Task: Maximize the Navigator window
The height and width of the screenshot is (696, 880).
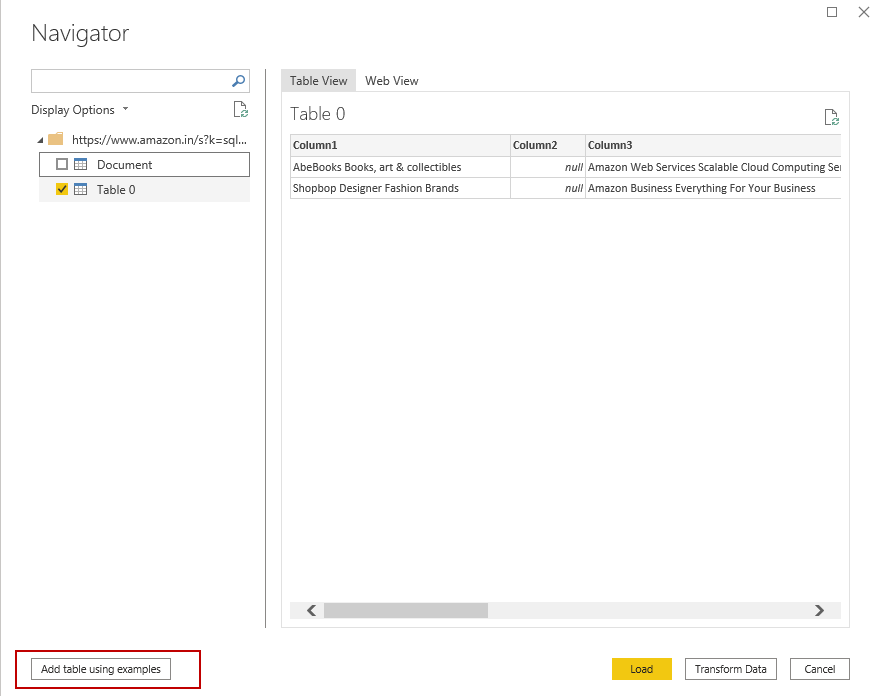Action: click(x=832, y=12)
